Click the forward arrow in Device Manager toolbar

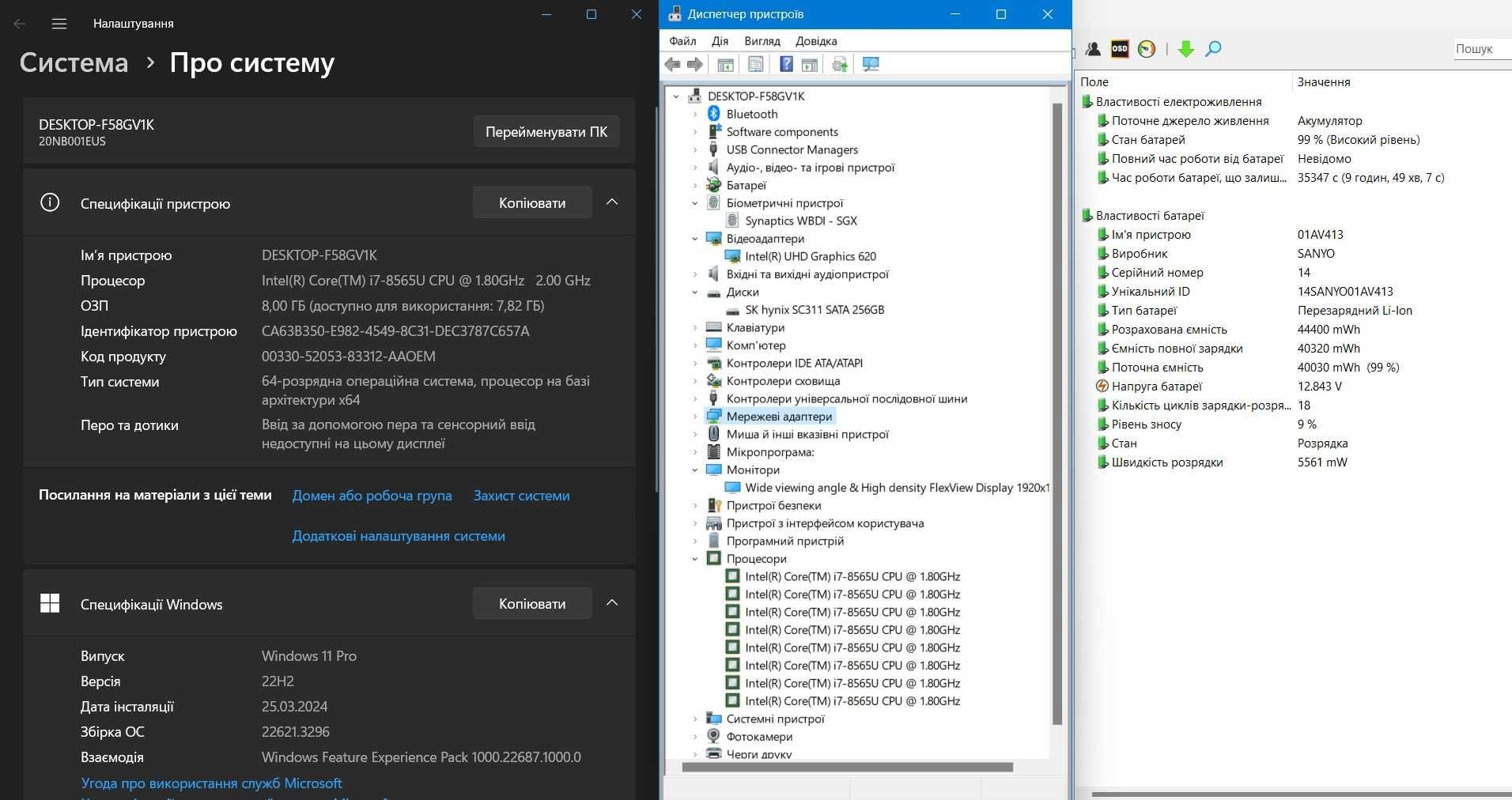click(694, 64)
